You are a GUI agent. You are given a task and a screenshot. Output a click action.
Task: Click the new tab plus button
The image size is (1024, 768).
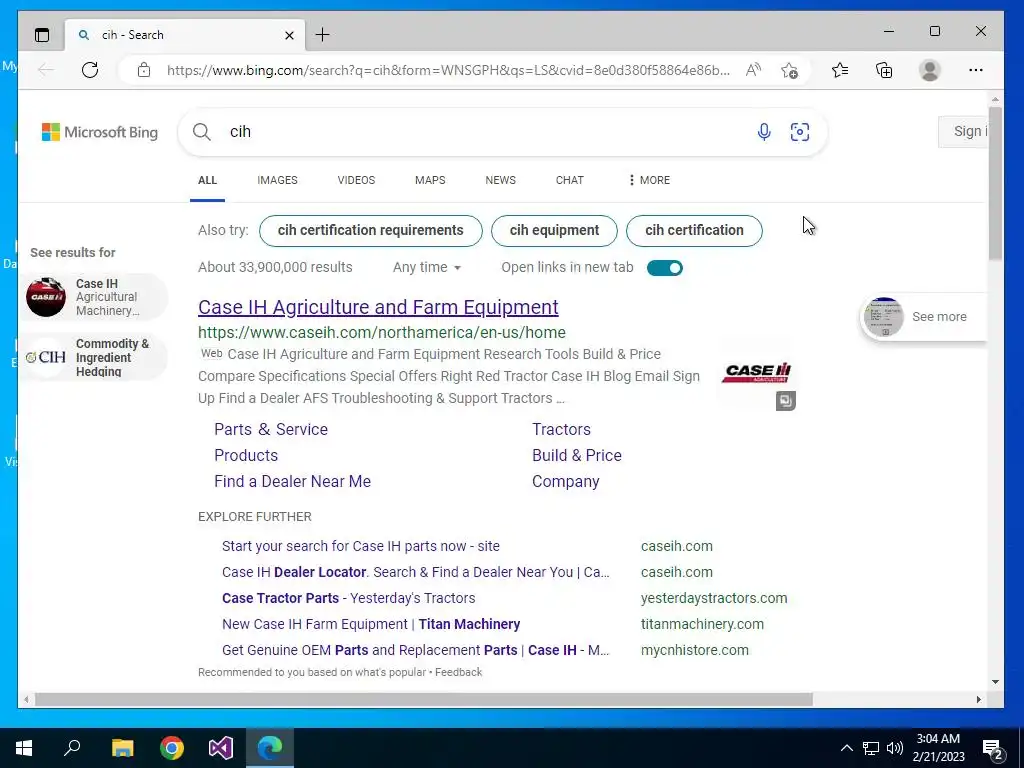(x=323, y=35)
